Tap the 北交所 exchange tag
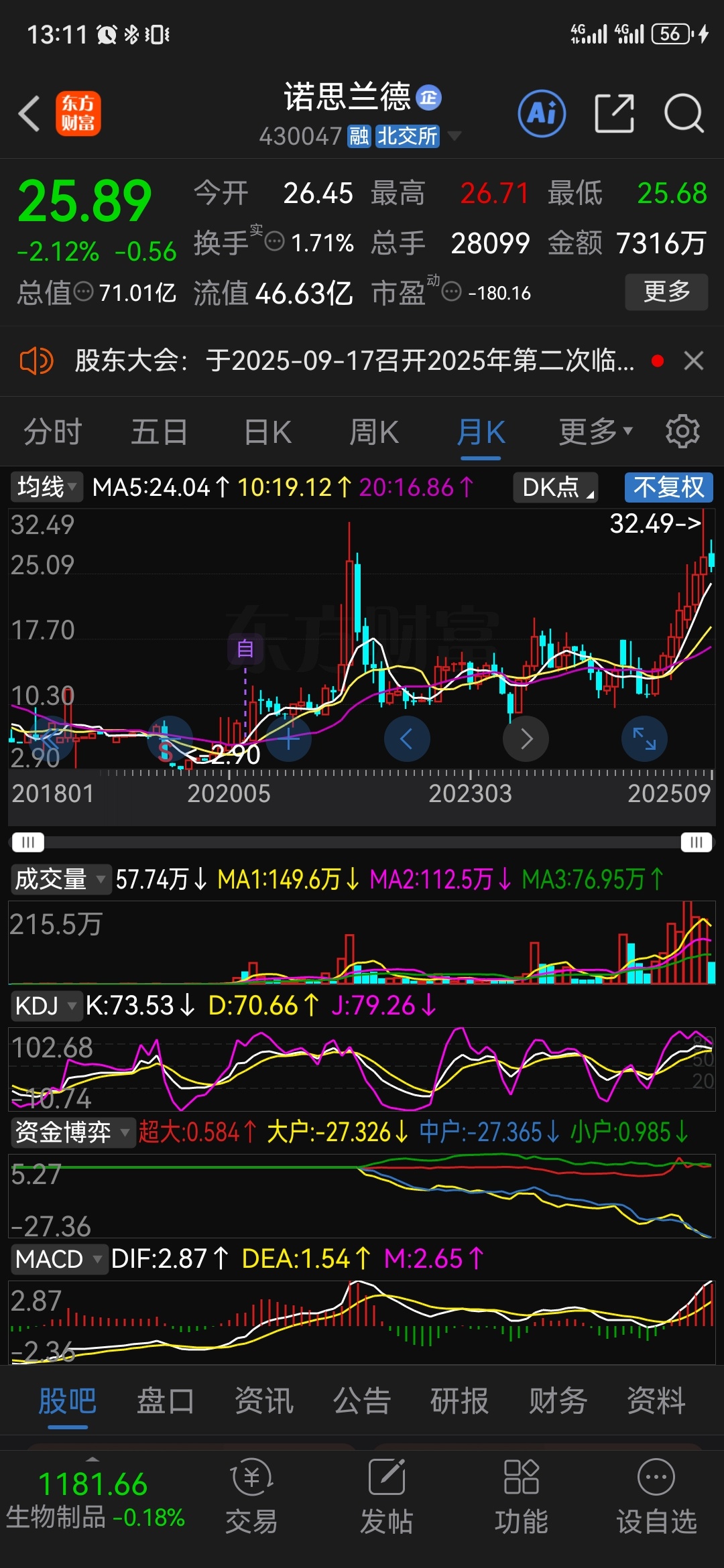This screenshot has width=724, height=1568. [407, 137]
